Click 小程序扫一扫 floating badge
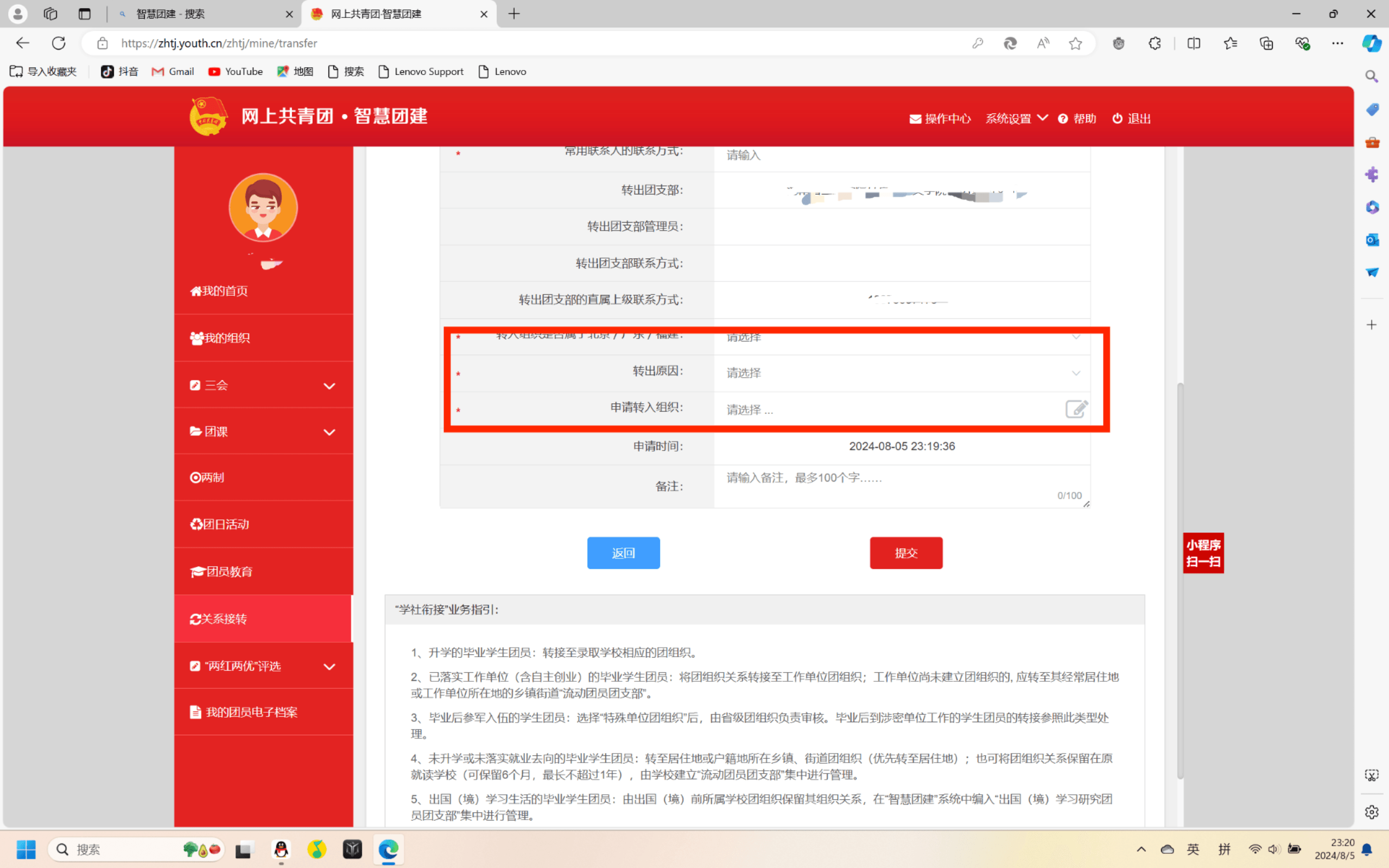This screenshot has width=1389, height=868. coord(1203,553)
